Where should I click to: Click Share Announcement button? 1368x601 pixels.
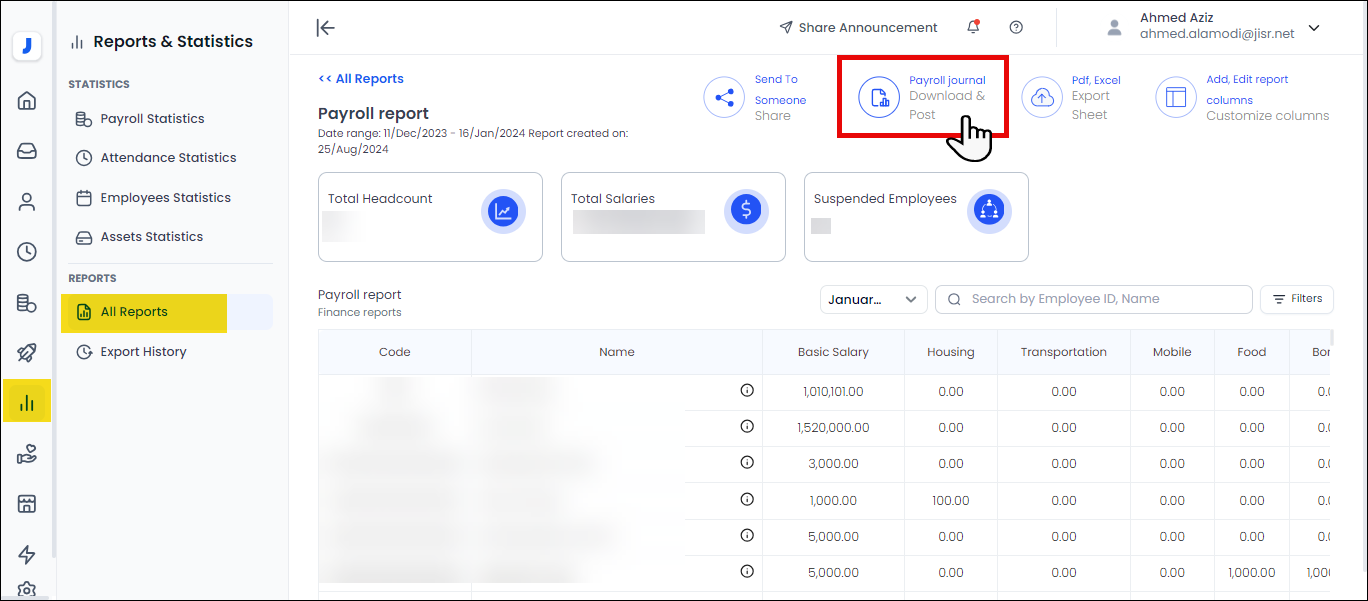858,27
